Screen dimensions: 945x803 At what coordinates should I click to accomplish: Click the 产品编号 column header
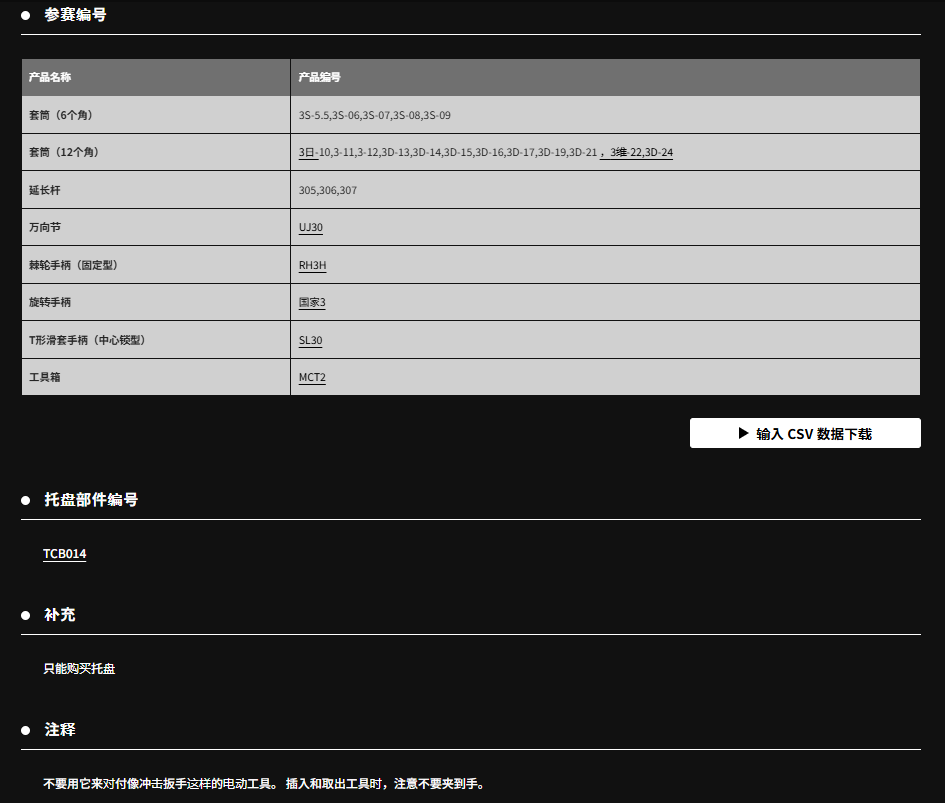click(x=319, y=77)
